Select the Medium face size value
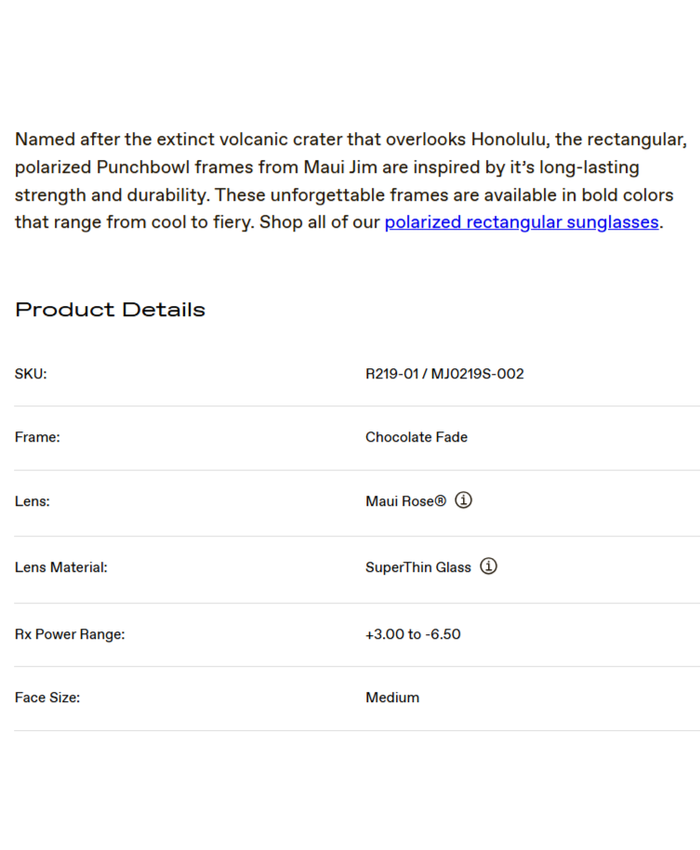The height and width of the screenshot is (850, 700). tap(392, 697)
